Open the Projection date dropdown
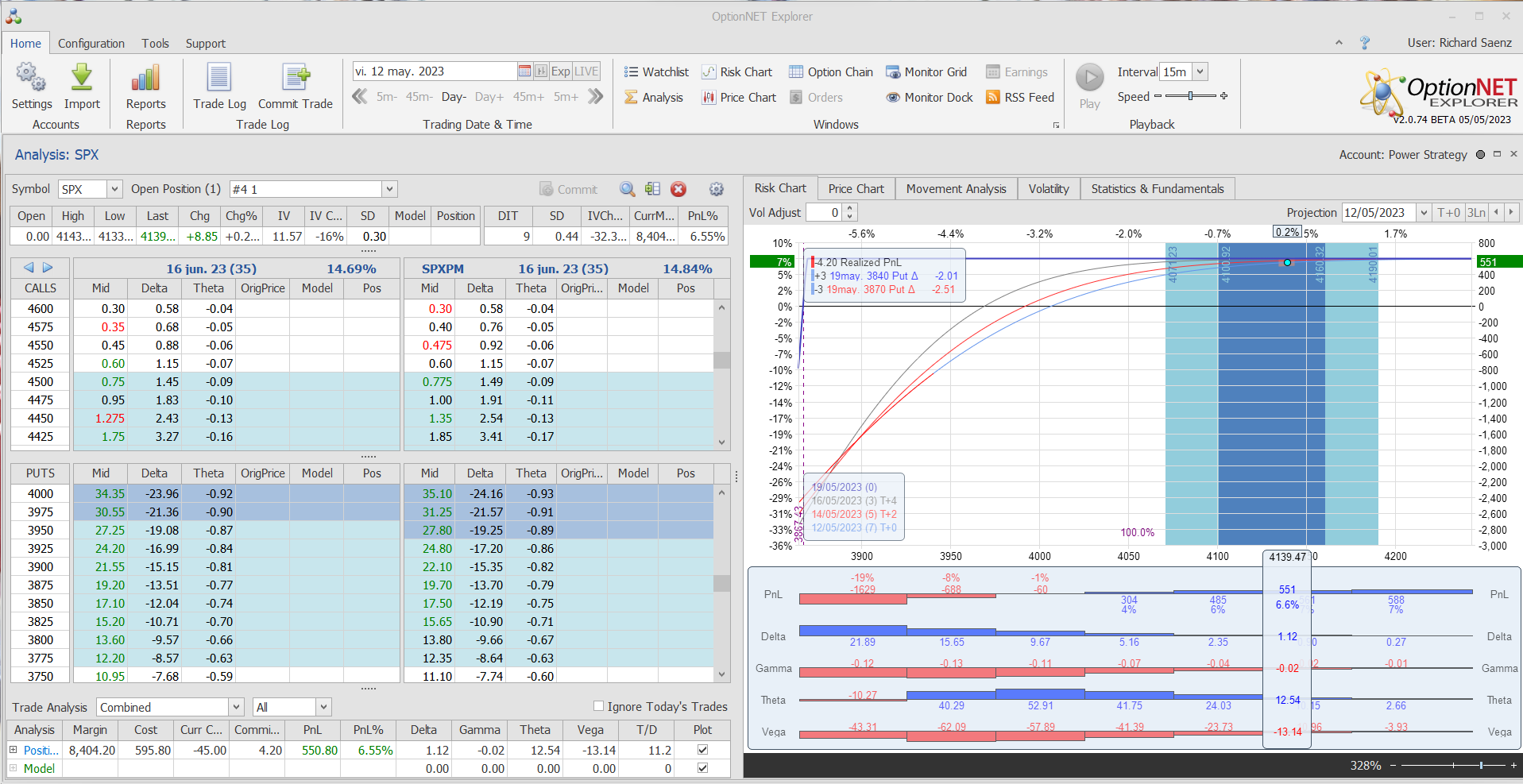This screenshot has width=1523, height=784. click(1424, 212)
